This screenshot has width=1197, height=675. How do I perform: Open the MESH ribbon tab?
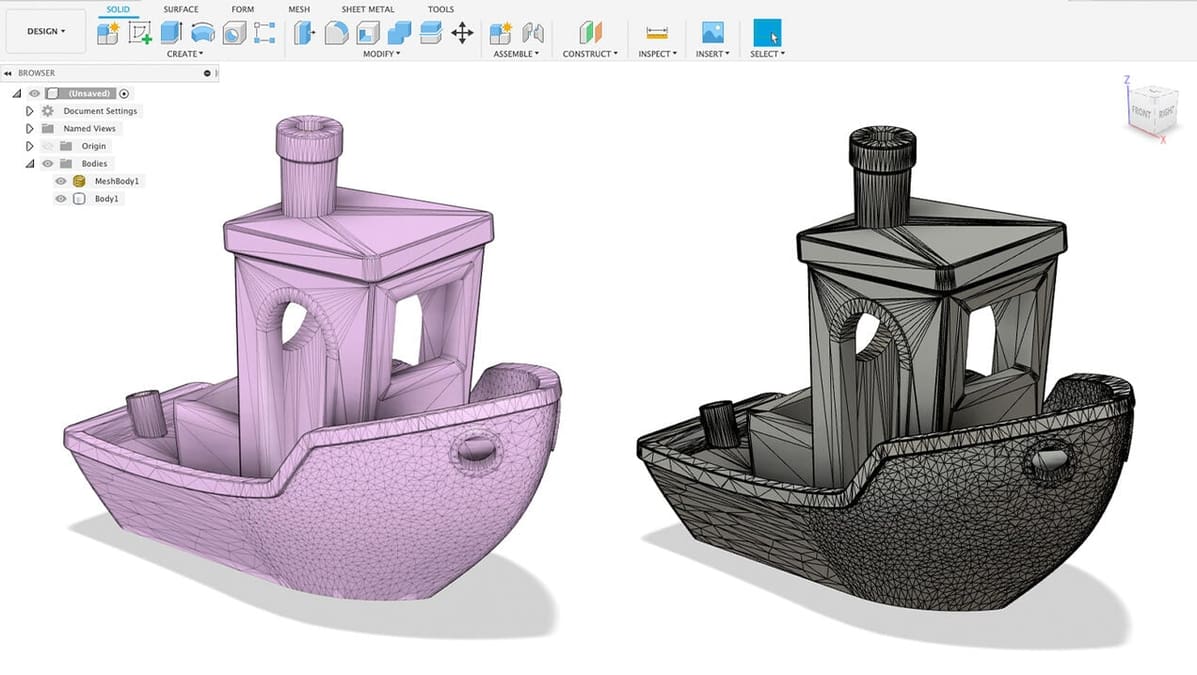(x=298, y=9)
